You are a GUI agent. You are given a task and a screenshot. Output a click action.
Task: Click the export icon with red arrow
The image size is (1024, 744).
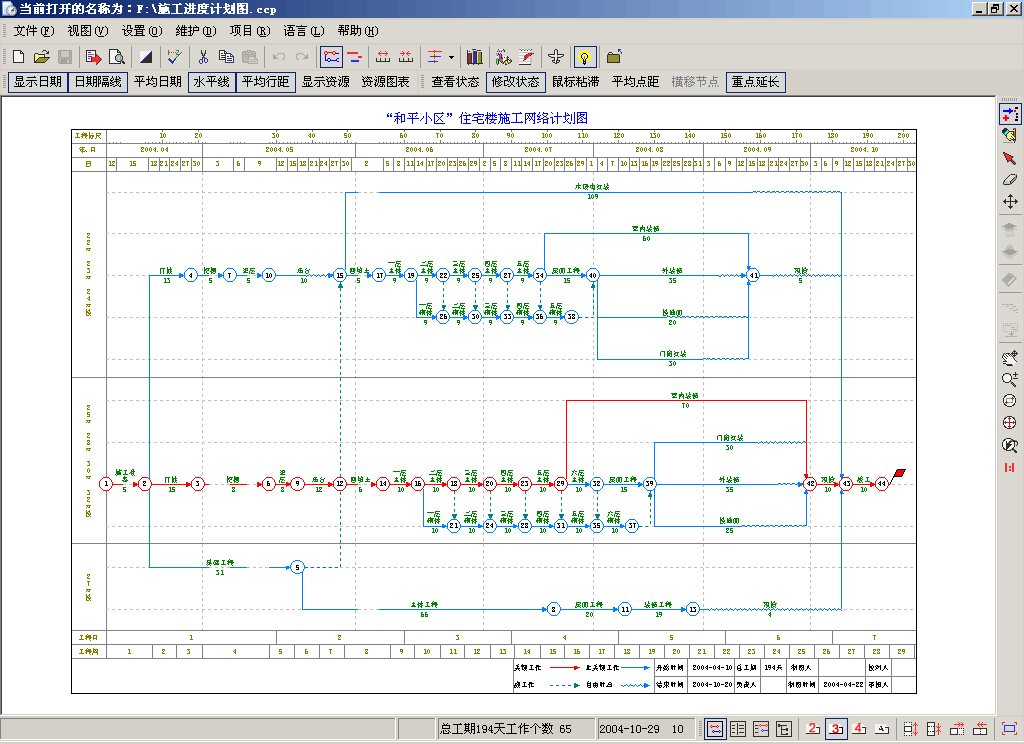click(x=93, y=57)
